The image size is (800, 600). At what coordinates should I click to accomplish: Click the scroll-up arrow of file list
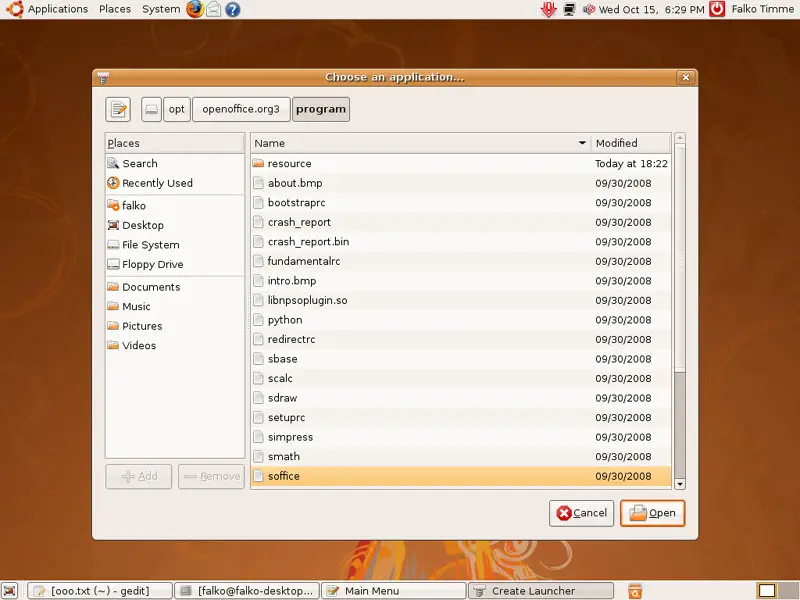(x=680, y=138)
